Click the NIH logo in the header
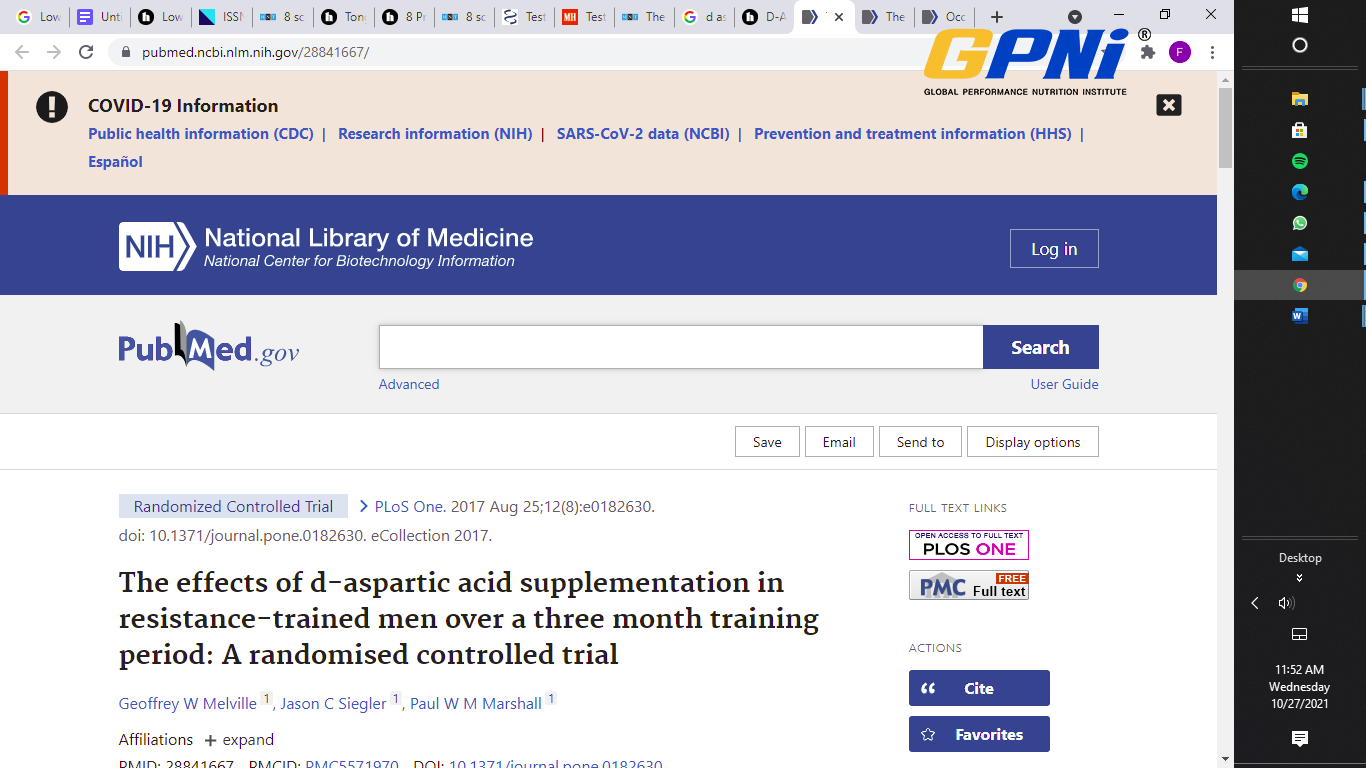Screen dimensions: 1366x768 tap(157, 247)
